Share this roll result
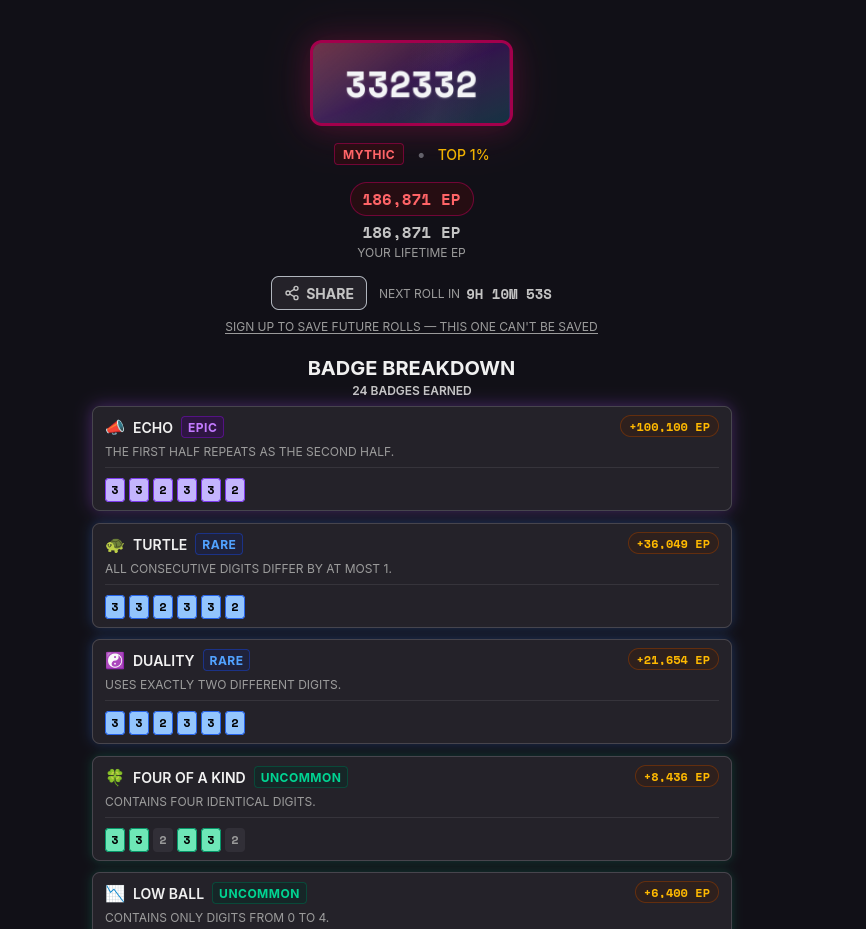 (319, 293)
